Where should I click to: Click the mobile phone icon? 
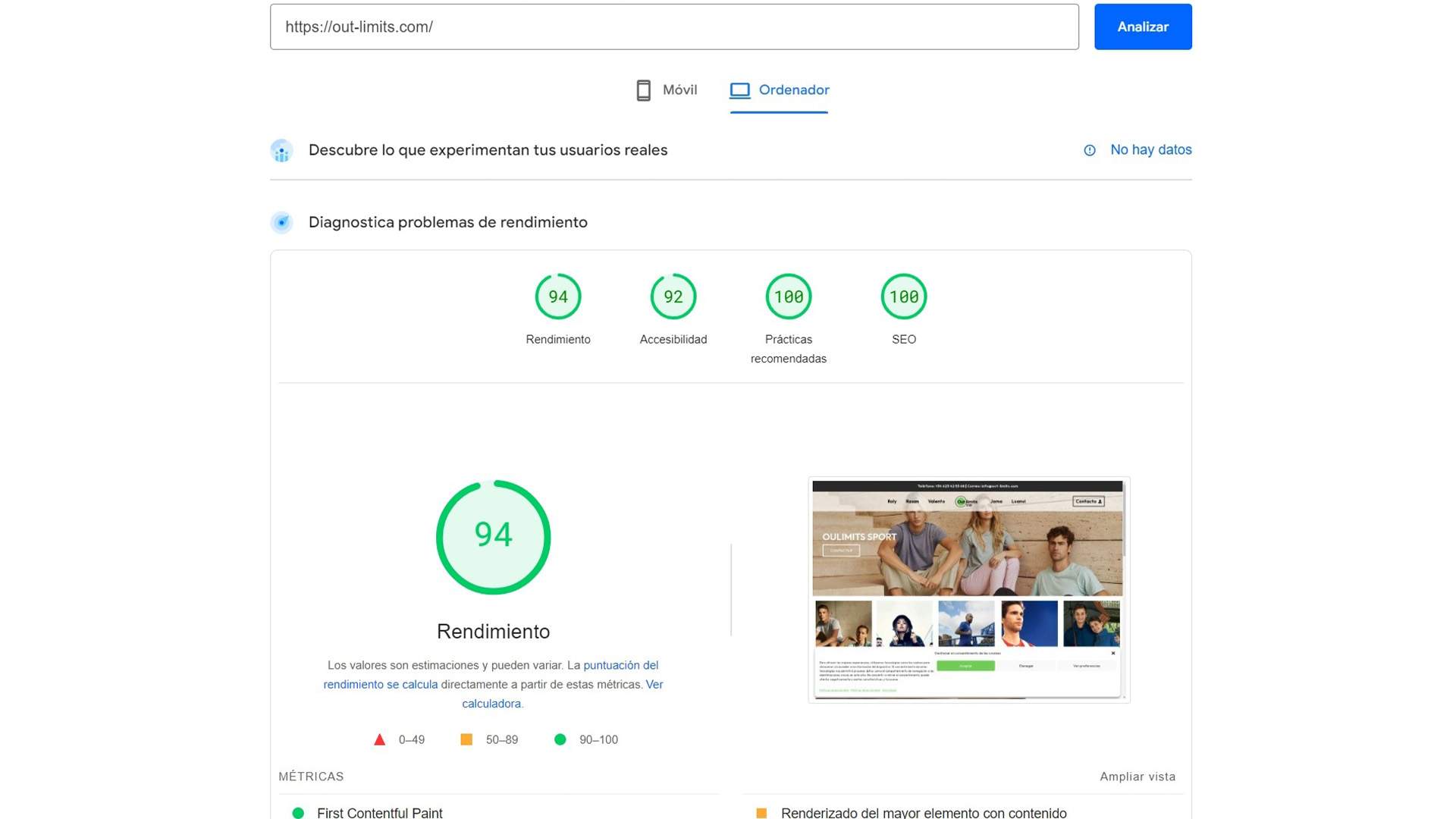643,90
